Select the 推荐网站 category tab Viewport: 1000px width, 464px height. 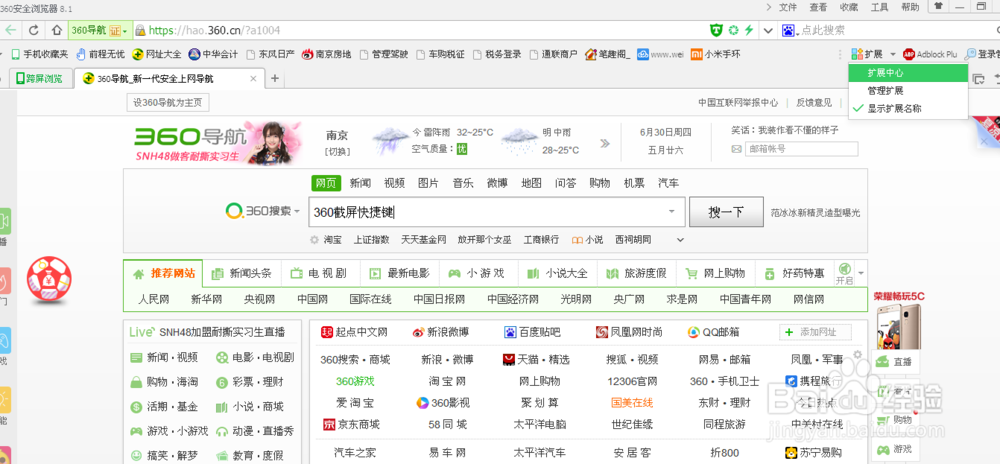point(163,273)
